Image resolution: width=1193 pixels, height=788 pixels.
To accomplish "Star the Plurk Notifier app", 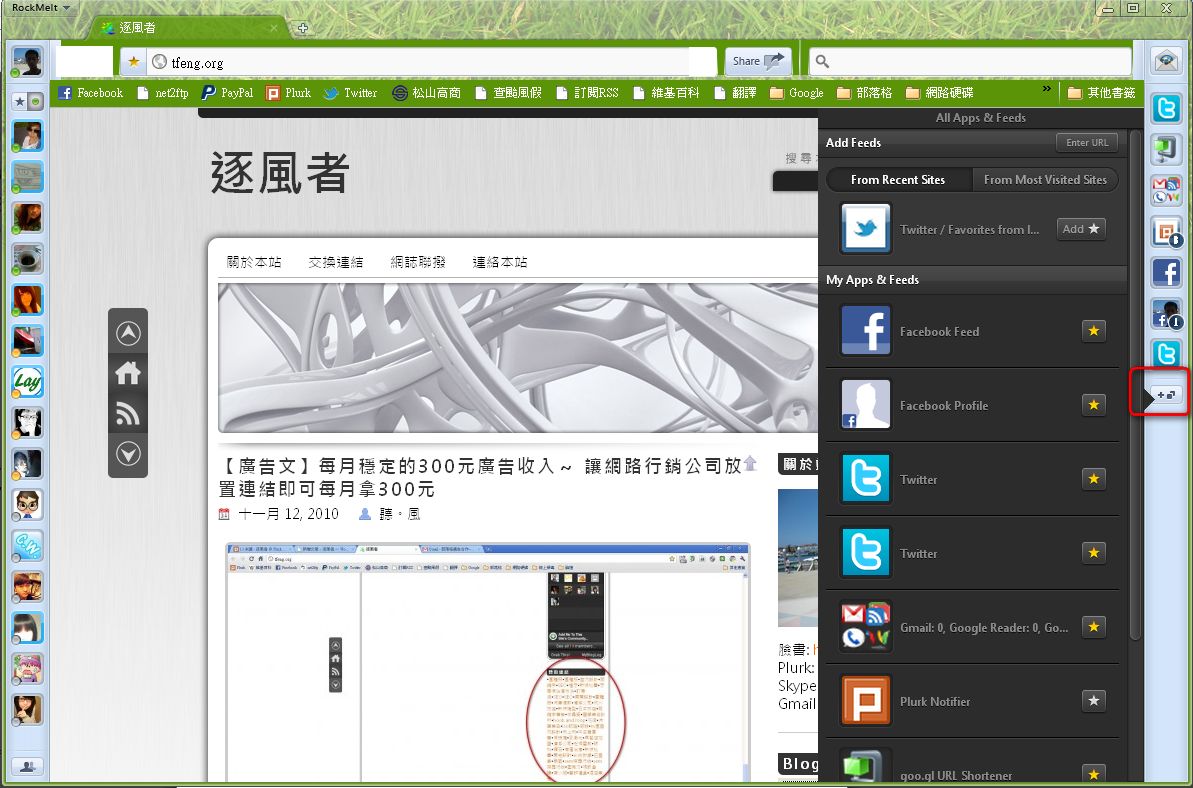I will (x=1094, y=701).
